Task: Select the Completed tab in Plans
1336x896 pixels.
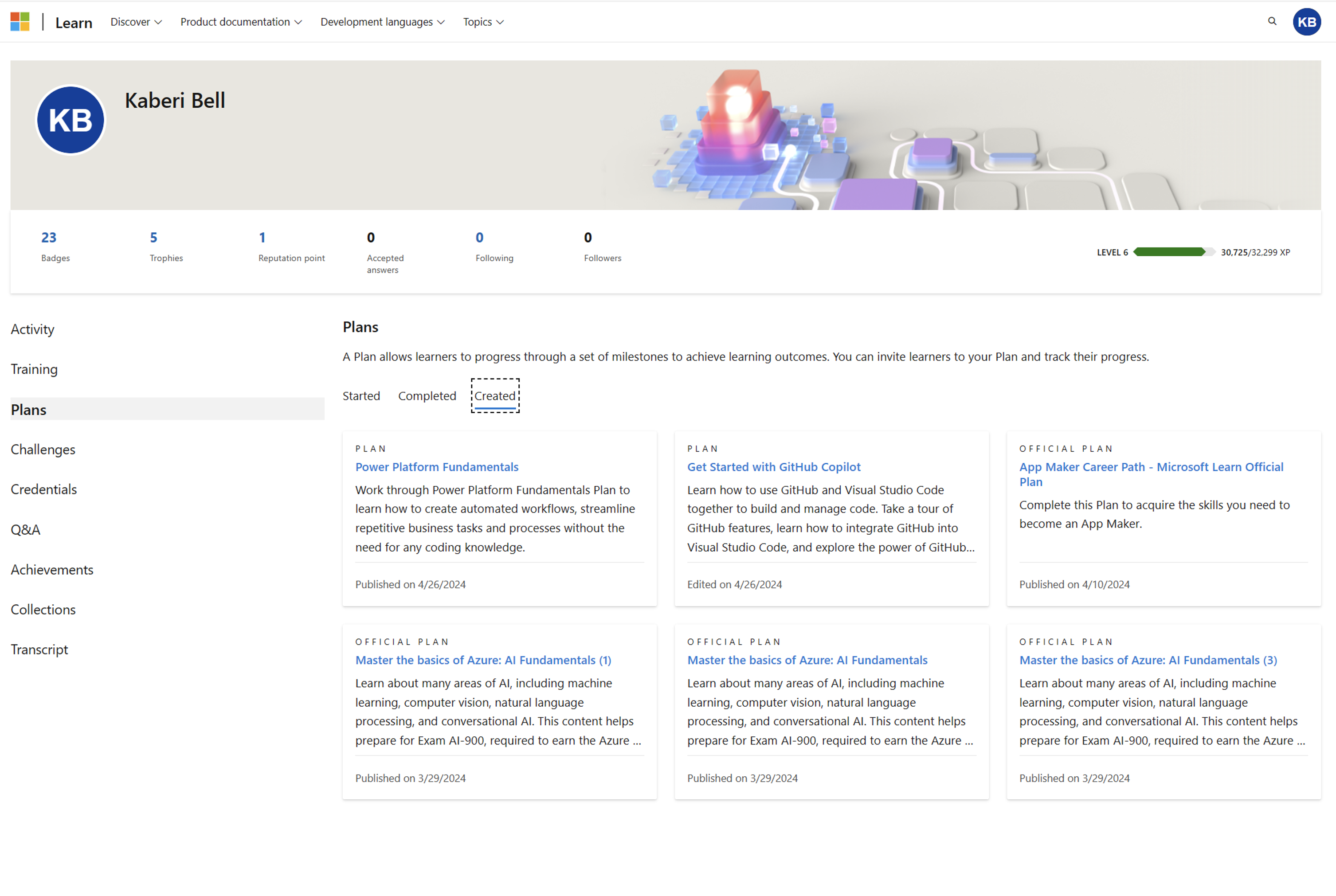Action: [x=425, y=395]
